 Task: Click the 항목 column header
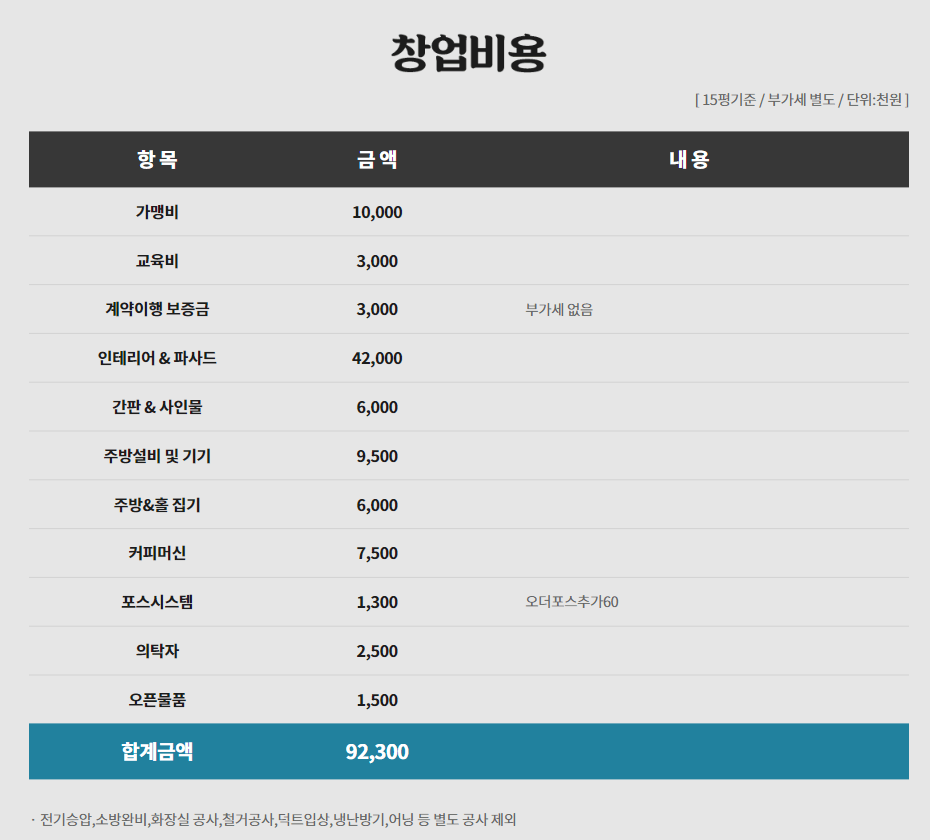[x=157, y=159]
